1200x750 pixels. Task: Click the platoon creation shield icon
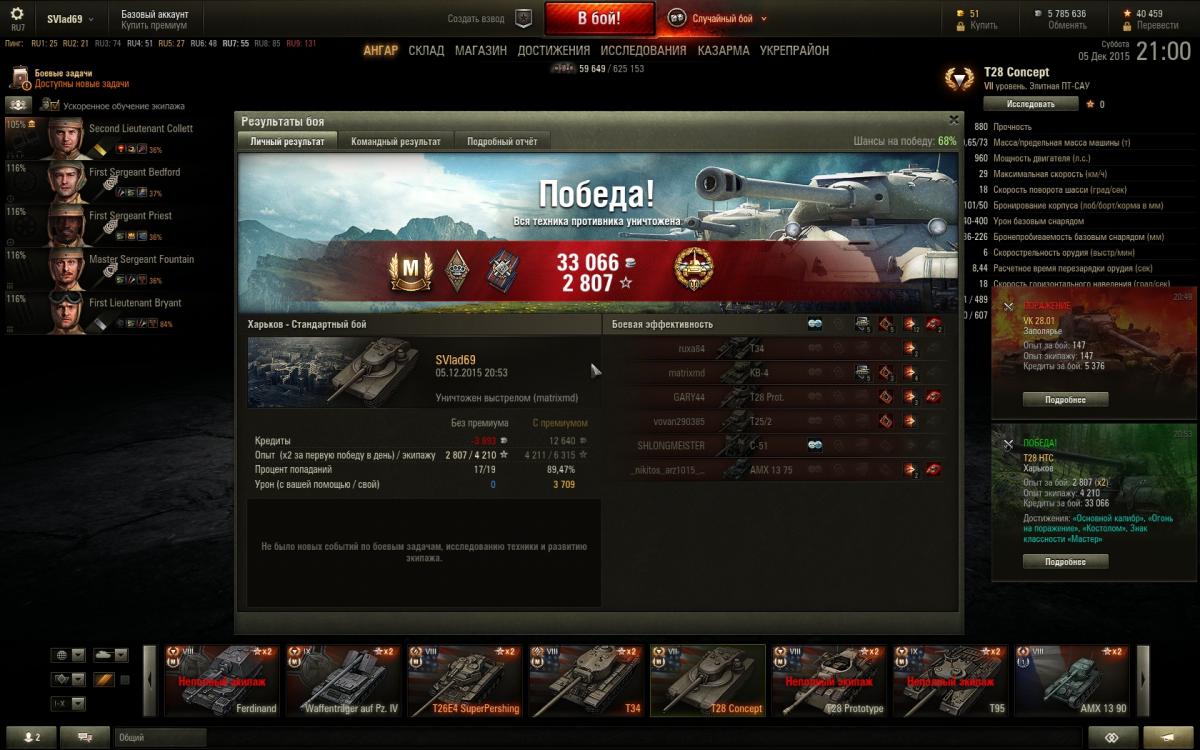click(x=523, y=18)
